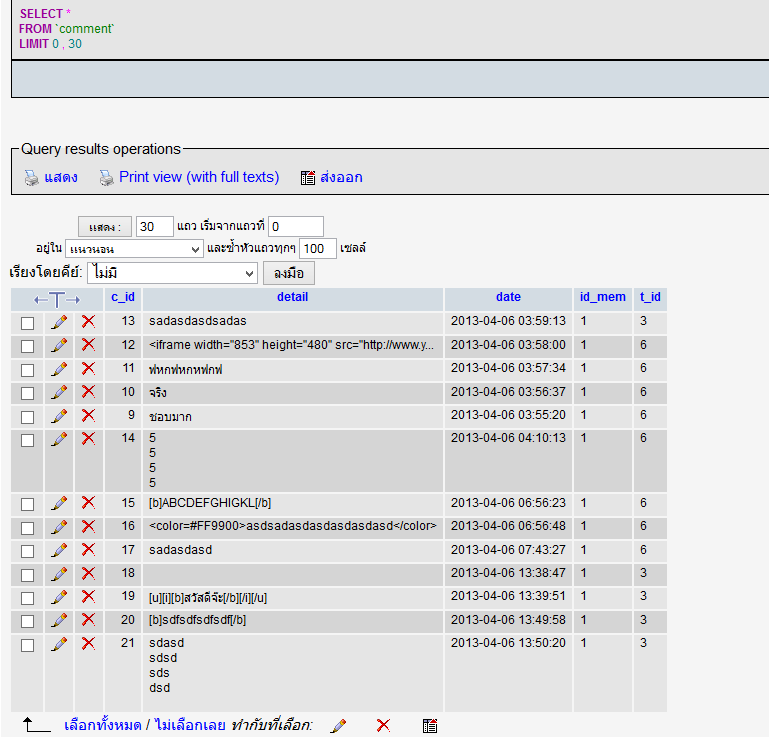Click printer icon beside Print view link
This screenshot has width=769, height=737.
point(106,178)
